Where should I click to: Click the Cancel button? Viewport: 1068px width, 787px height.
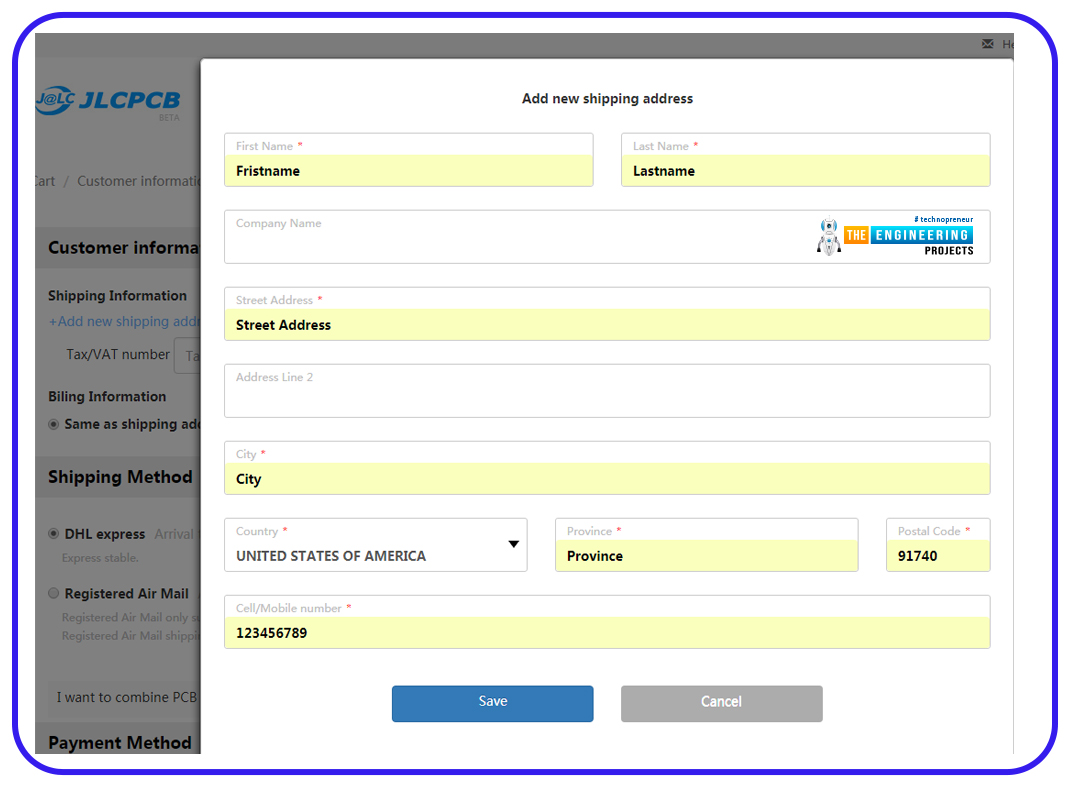tap(721, 703)
